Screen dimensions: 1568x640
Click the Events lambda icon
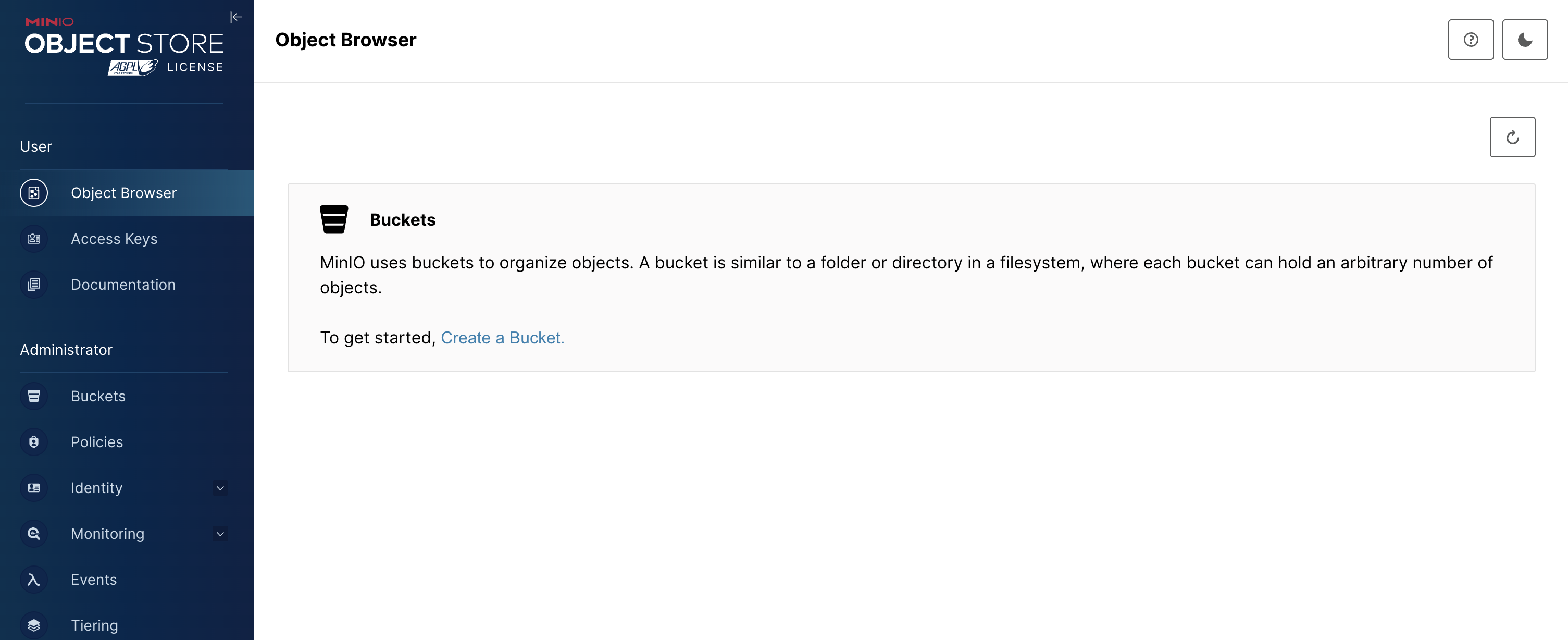point(34,580)
